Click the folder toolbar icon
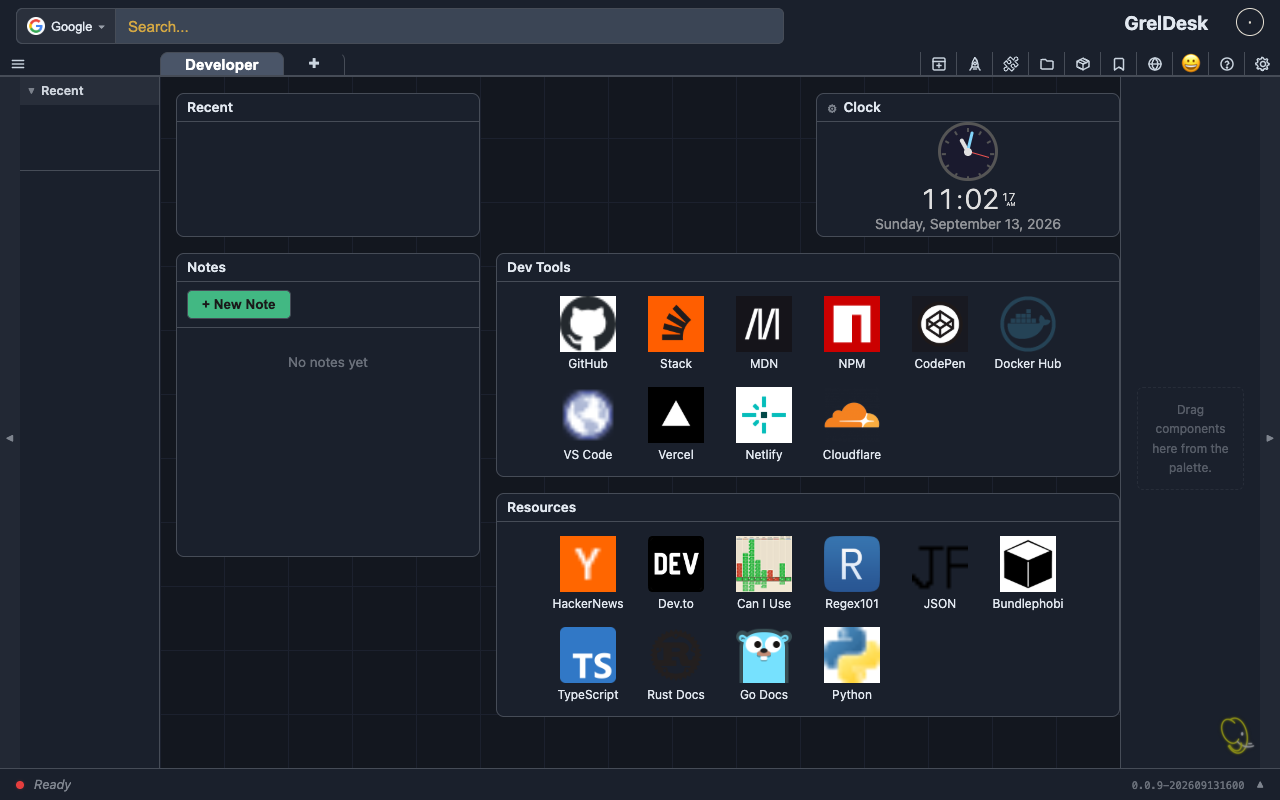 [x=1047, y=64]
